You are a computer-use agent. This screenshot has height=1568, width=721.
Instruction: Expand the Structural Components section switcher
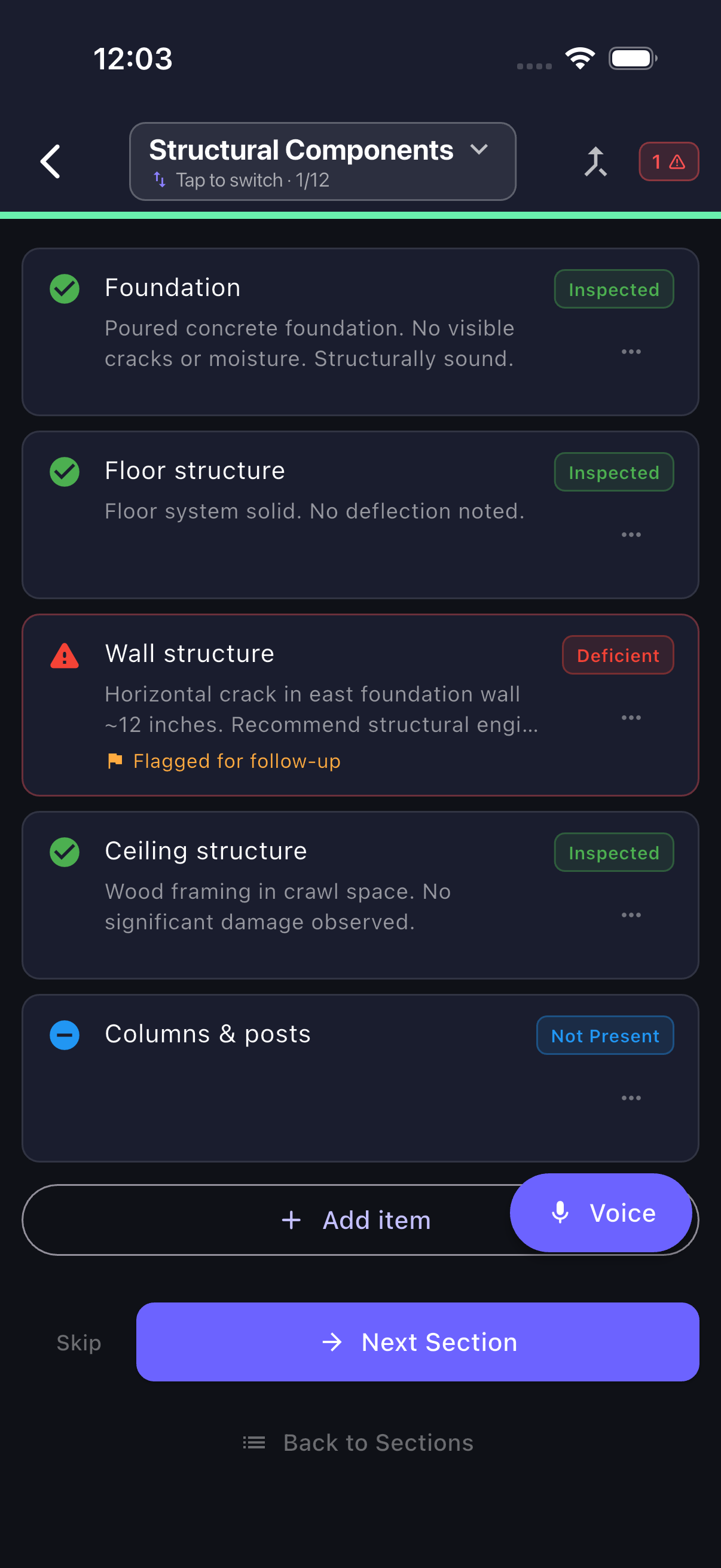coord(322,161)
